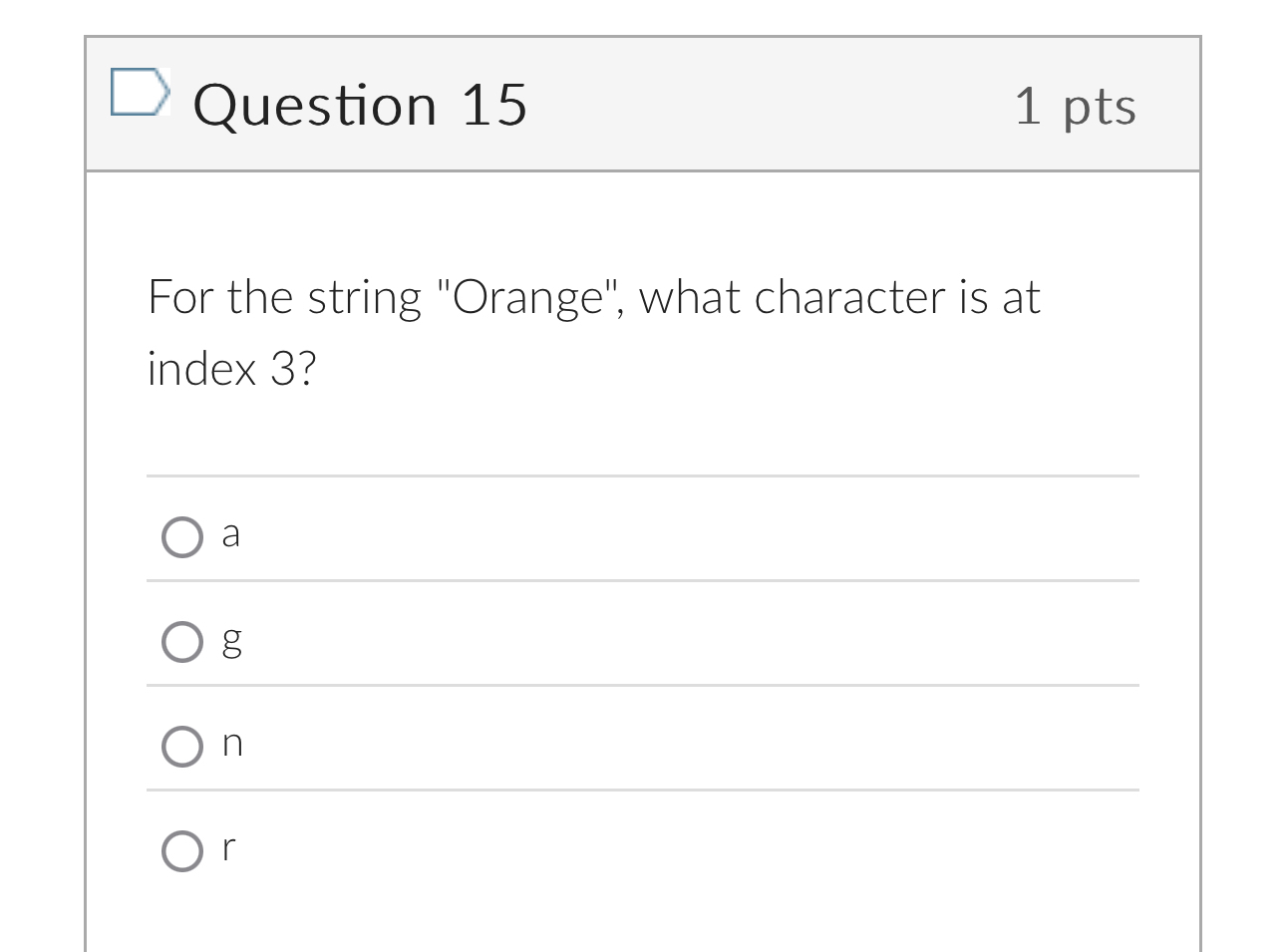Image resolution: width=1286 pixels, height=952 pixels.
Task: Click the Question 15 header title
Action: tap(361, 104)
